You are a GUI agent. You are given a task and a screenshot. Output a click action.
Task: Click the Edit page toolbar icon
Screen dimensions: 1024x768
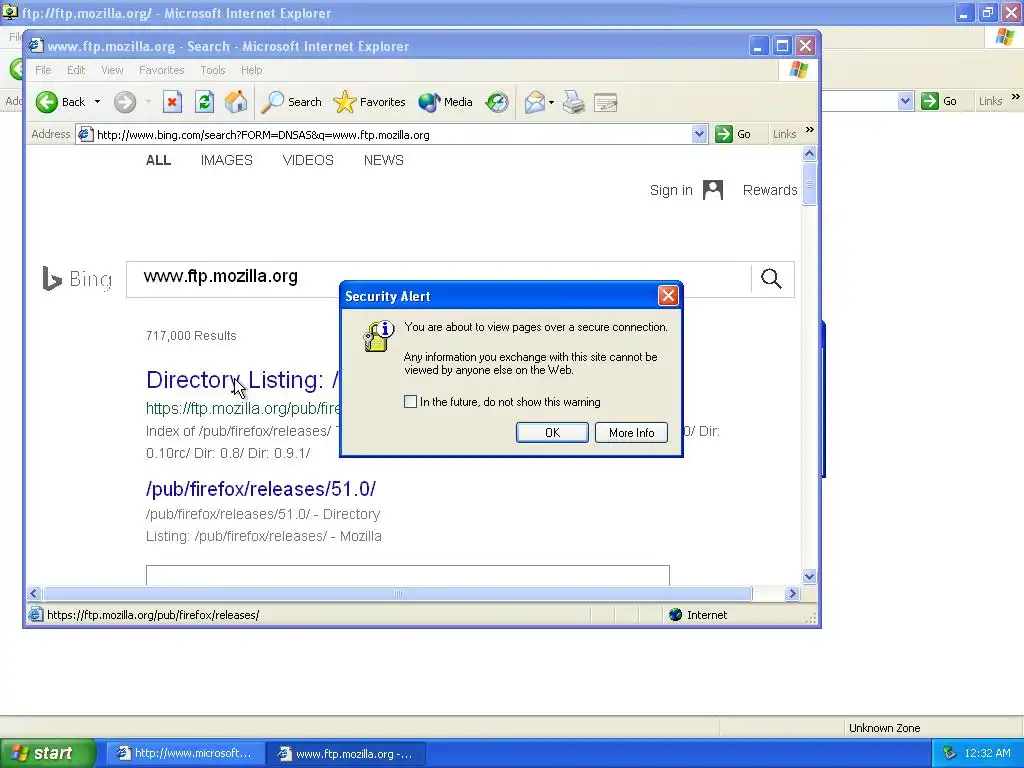point(605,103)
